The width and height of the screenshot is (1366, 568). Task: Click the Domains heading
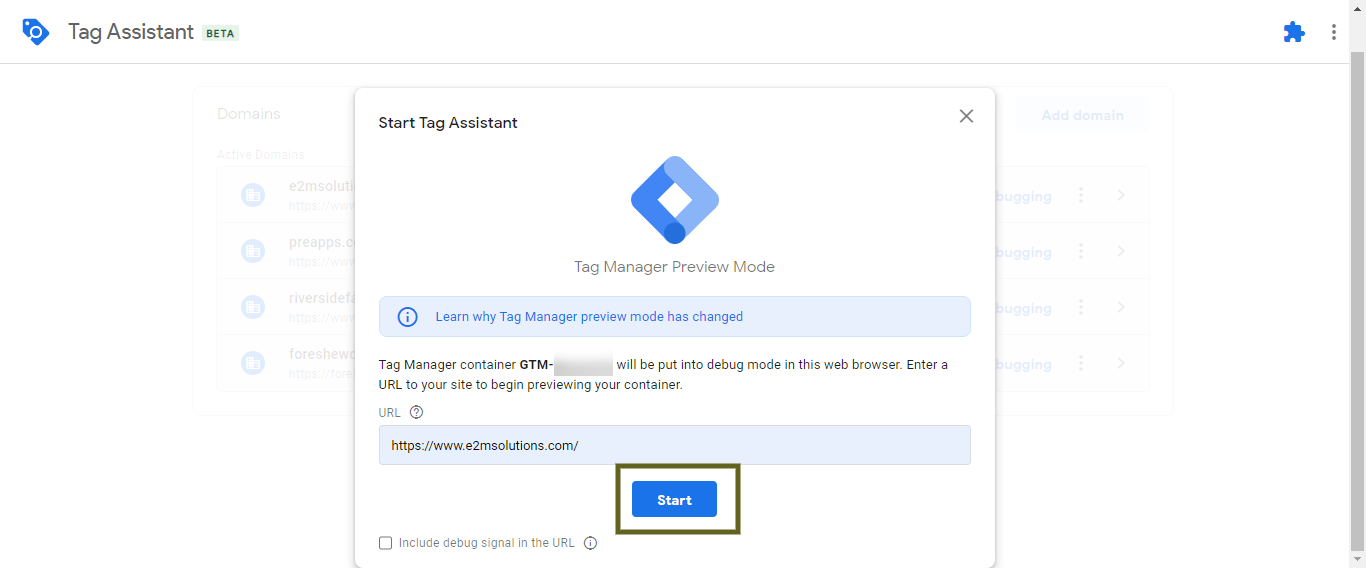coord(249,114)
